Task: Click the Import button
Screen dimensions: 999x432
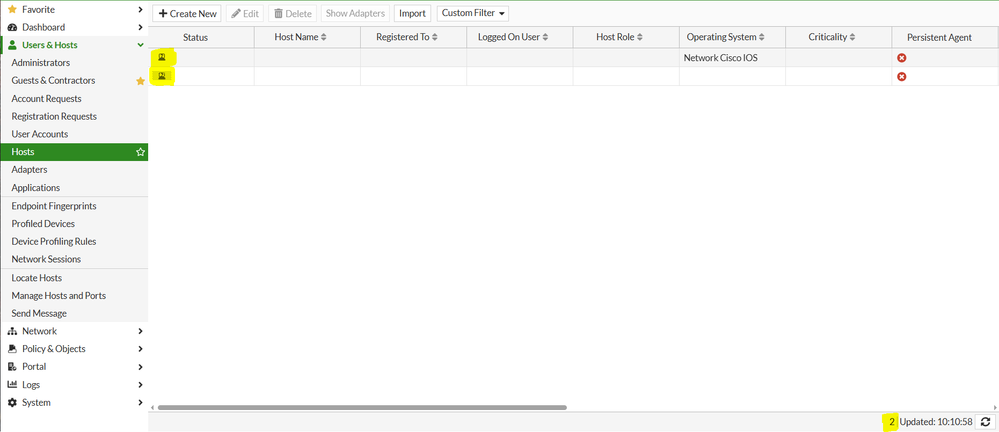Action: 412,13
